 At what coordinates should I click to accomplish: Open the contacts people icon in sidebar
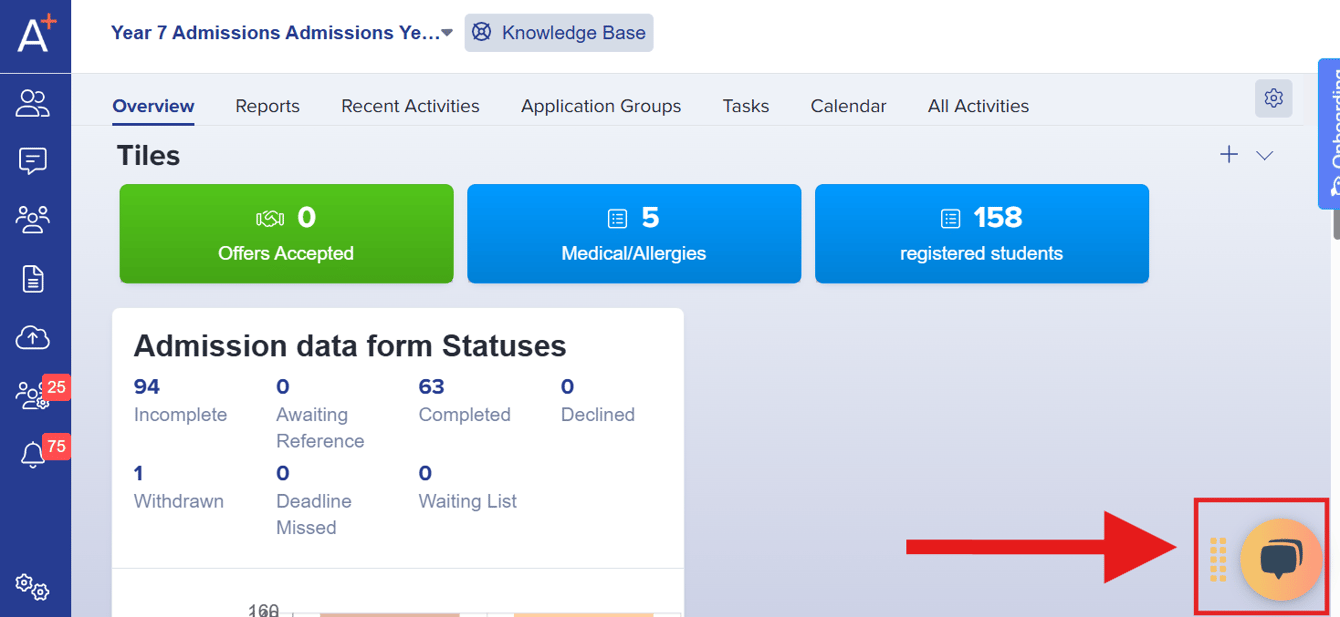[x=33, y=103]
